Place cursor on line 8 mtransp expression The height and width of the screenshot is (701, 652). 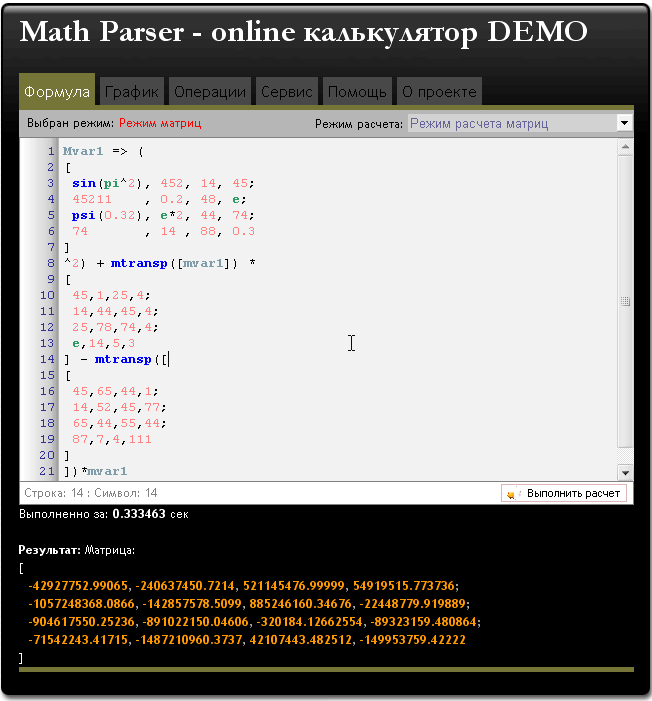[160, 263]
